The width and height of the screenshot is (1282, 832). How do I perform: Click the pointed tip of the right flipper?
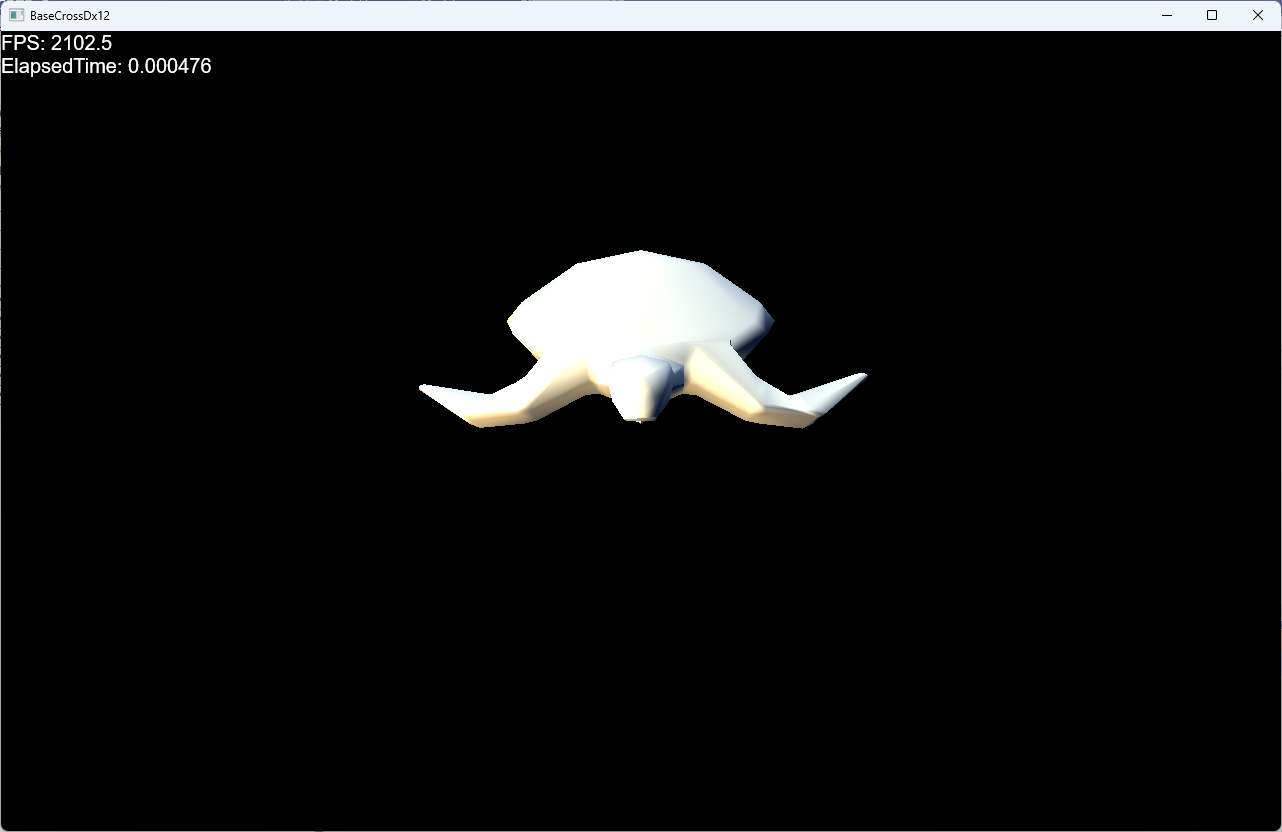pyautogui.click(x=862, y=376)
